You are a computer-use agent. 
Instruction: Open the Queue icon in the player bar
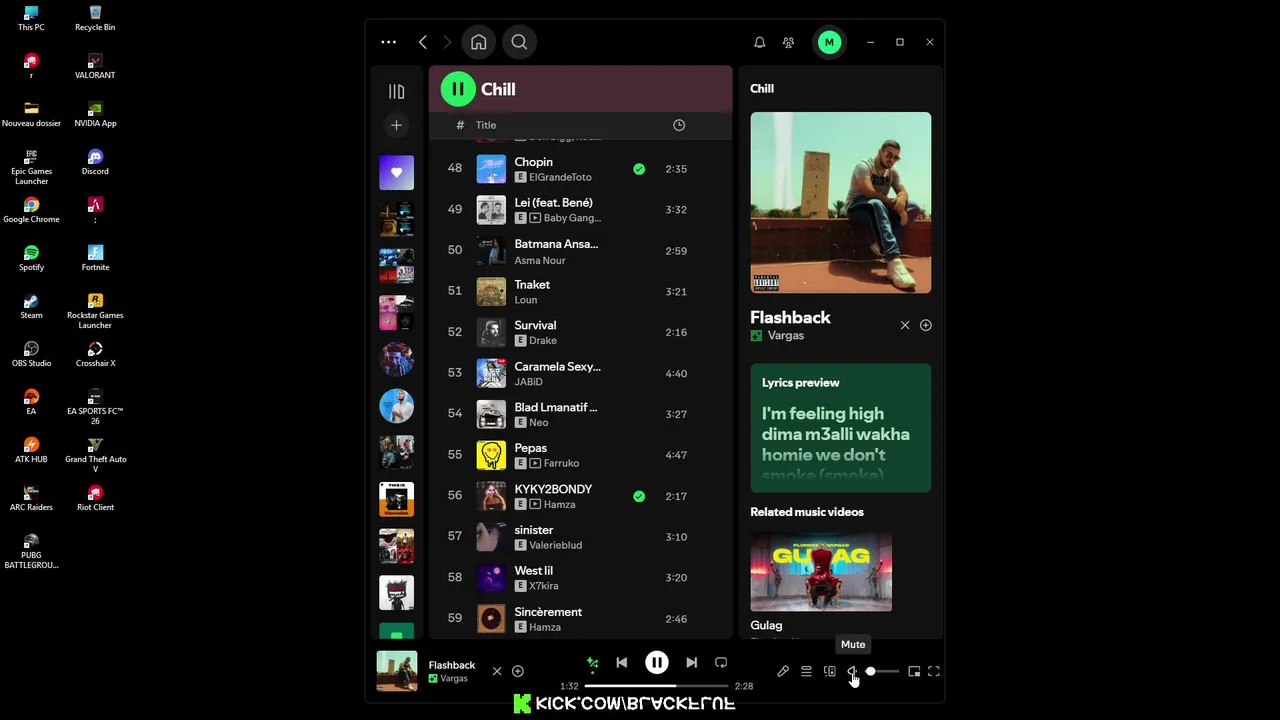(806, 671)
